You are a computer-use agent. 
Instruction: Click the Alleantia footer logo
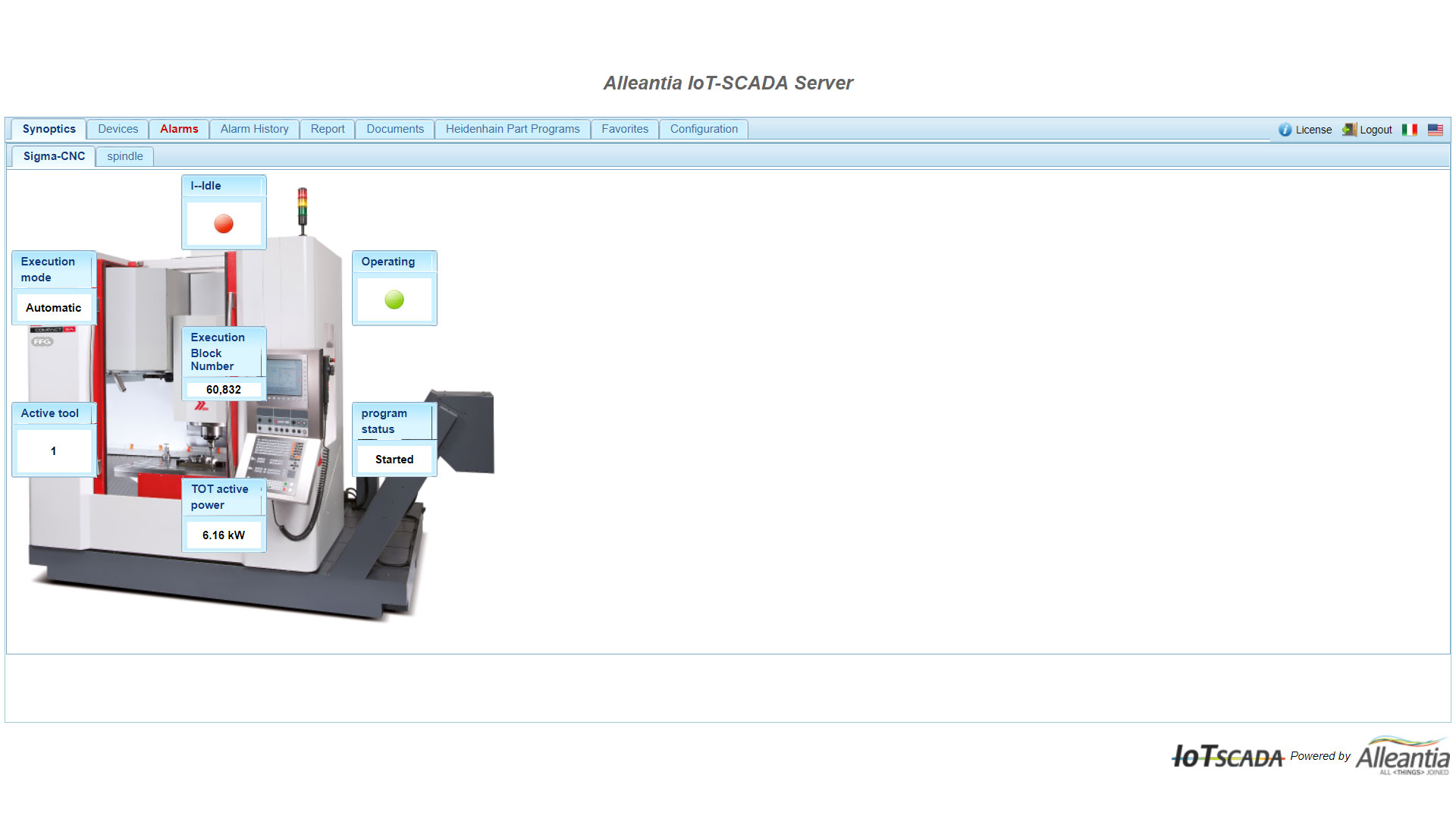point(1403,756)
